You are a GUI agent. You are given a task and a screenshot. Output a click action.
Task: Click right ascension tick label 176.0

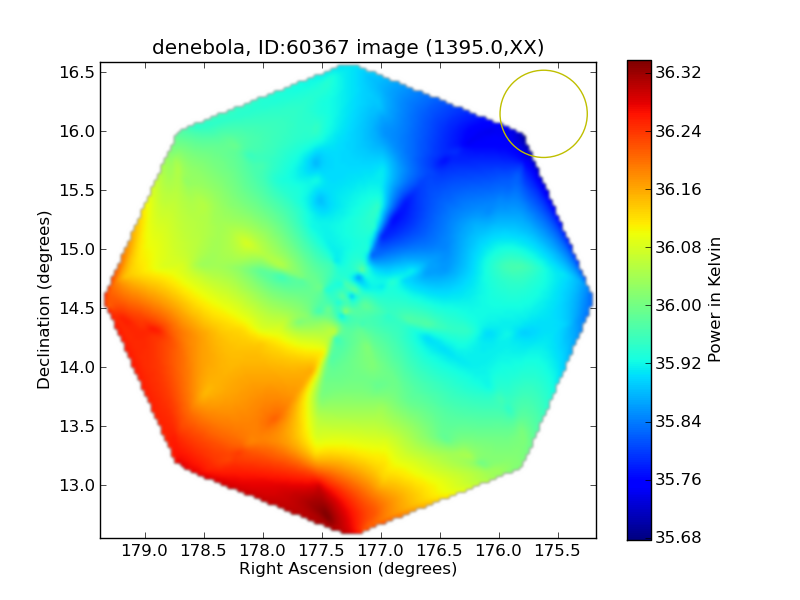(x=499, y=551)
